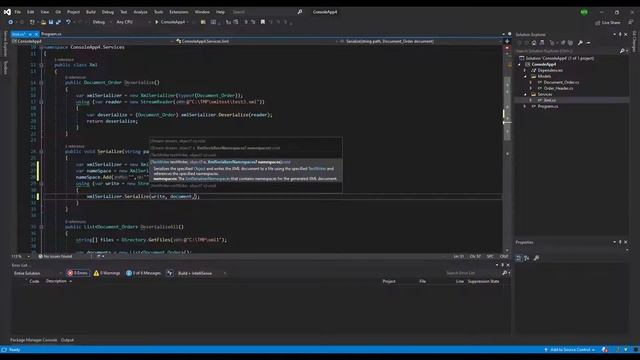Click the Save toolbar icon
The image size is (640, 360).
click(x=51, y=22)
